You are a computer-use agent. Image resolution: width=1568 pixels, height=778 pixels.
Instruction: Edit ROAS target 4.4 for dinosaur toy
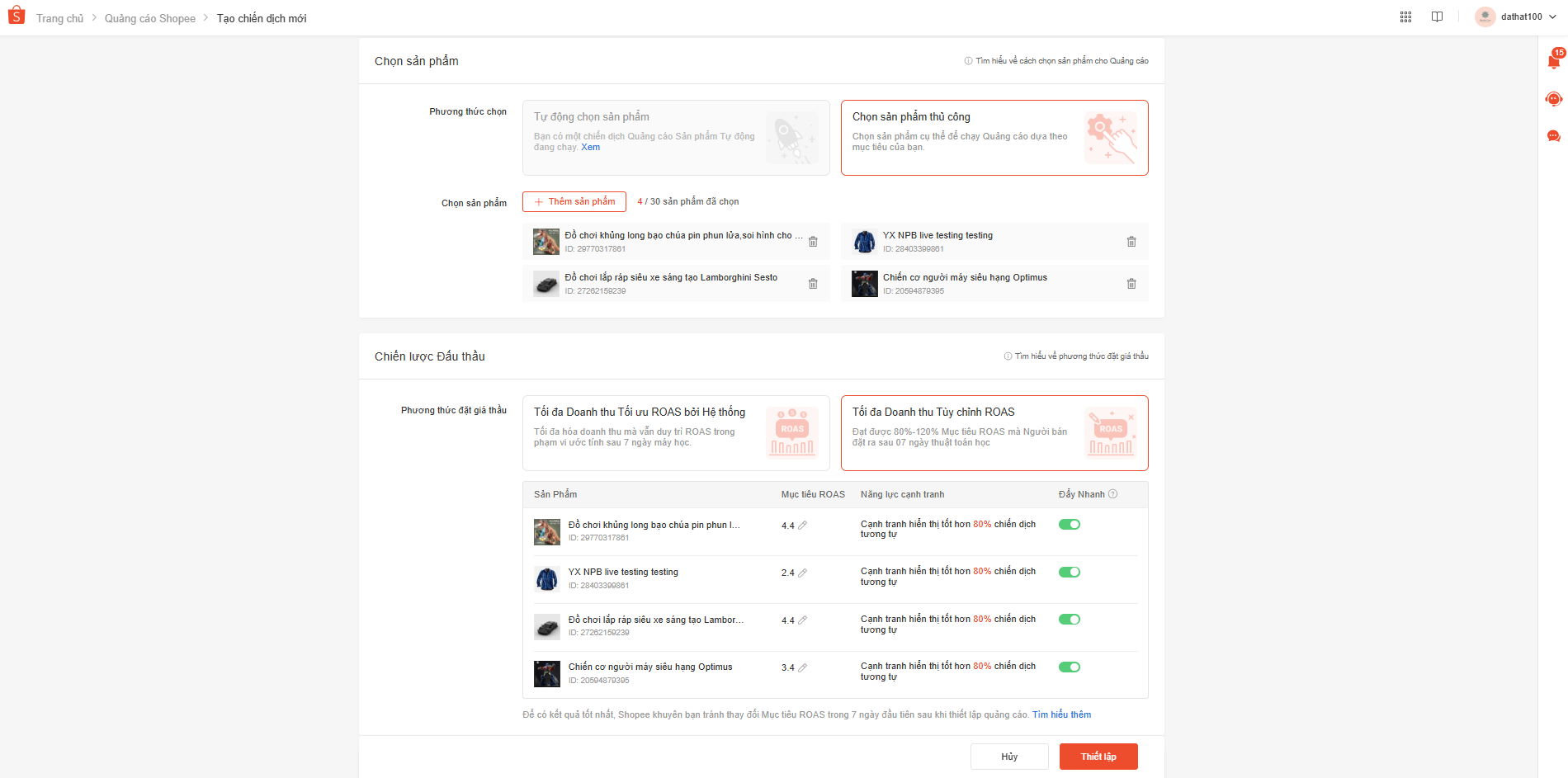[802, 526]
